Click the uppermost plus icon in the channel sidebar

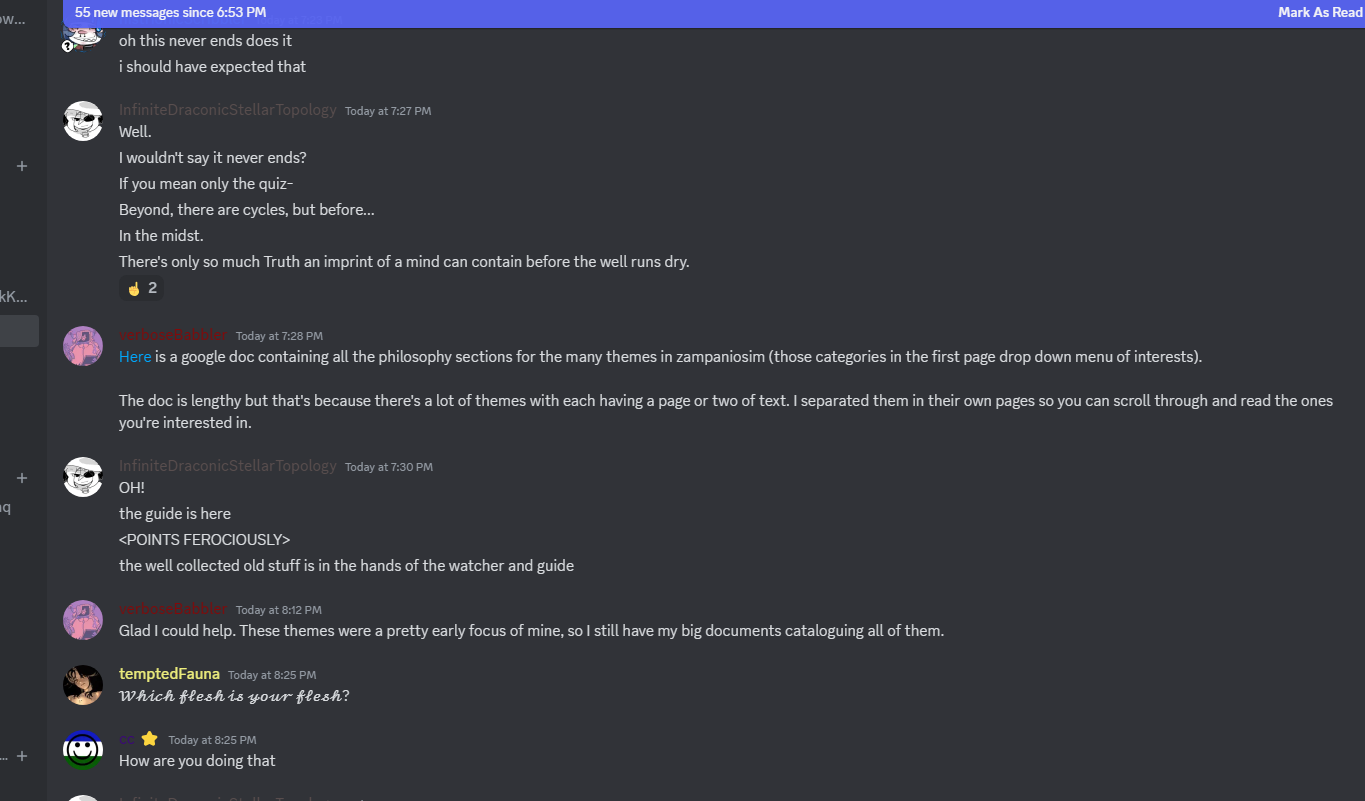click(x=22, y=166)
